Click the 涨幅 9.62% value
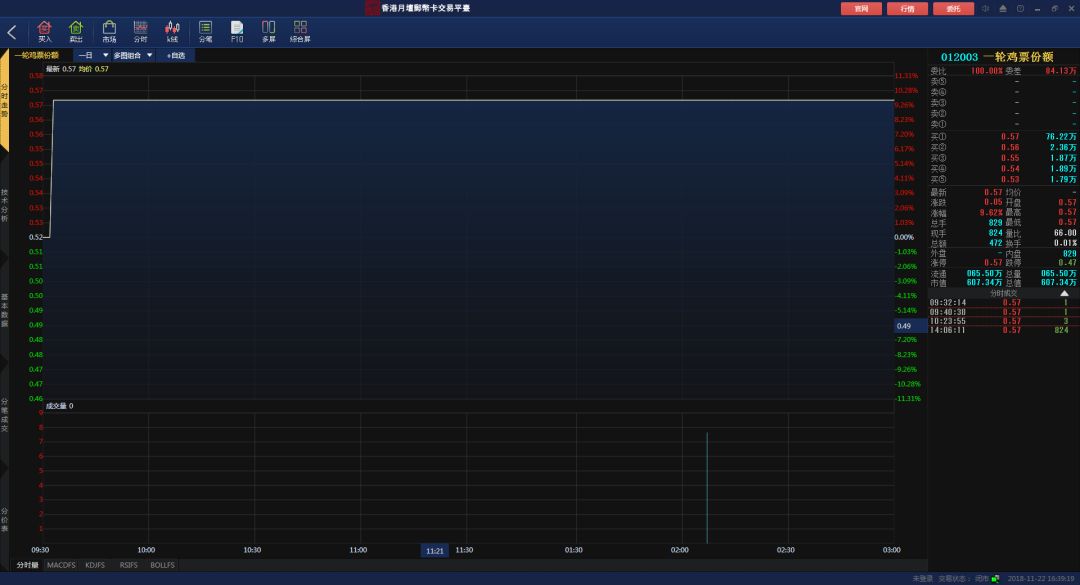 coord(991,213)
